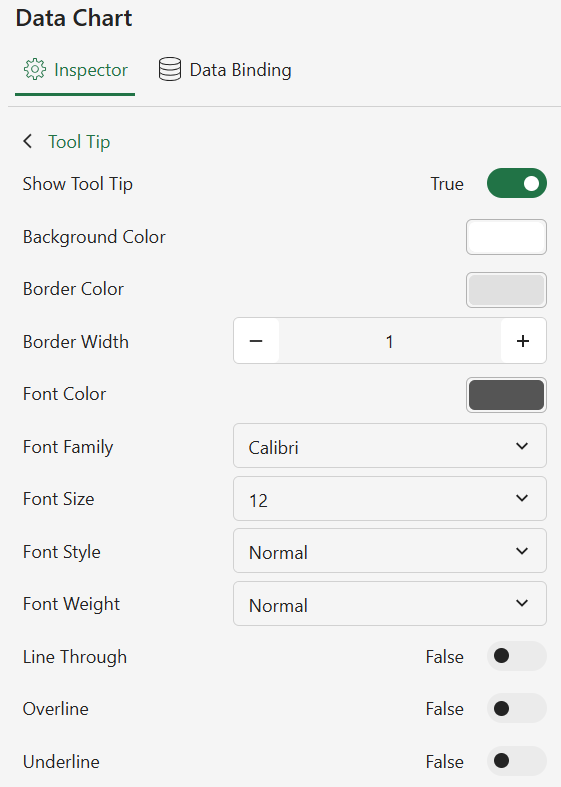Expand the Font Weight dropdown
The height and width of the screenshot is (787, 561).
[390, 603]
